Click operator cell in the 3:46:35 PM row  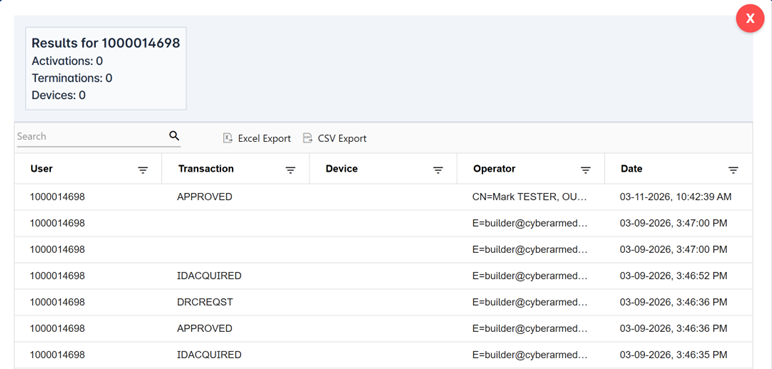click(x=530, y=354)
